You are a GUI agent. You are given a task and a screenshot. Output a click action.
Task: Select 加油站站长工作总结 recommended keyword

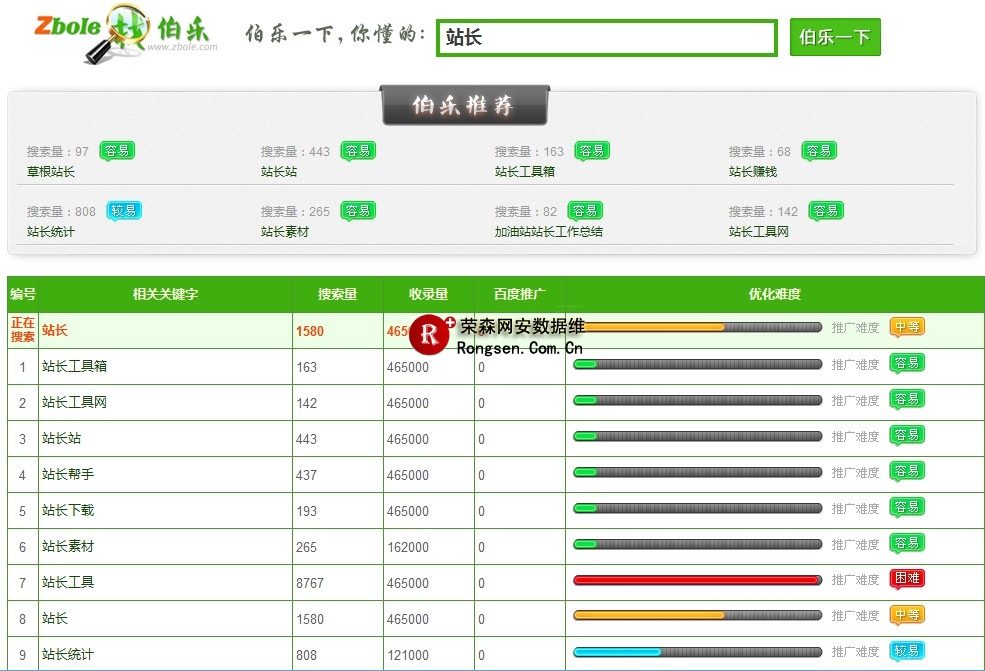[548, 232]
